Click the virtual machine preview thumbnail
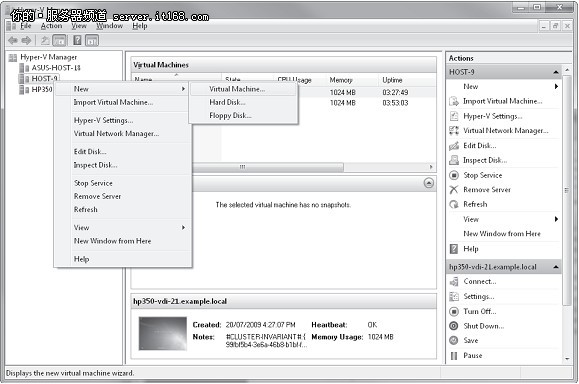This screenshot has width=579, height=384. click(163, 333)
